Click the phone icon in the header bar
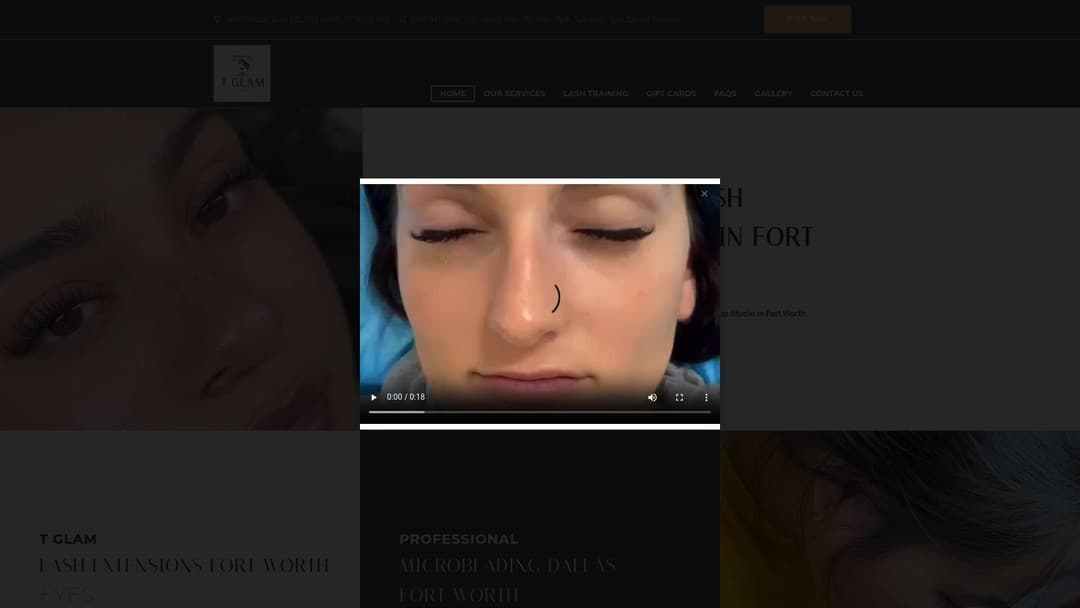 [404, 19]
